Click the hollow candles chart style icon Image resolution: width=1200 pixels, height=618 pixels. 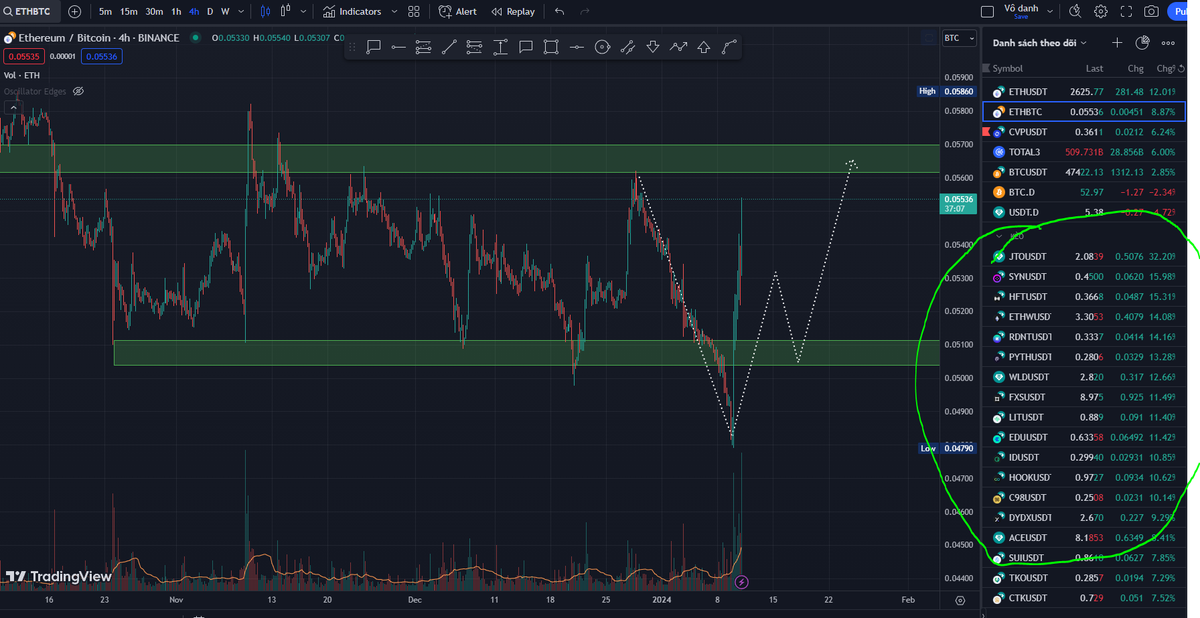[x=286, y=11]
